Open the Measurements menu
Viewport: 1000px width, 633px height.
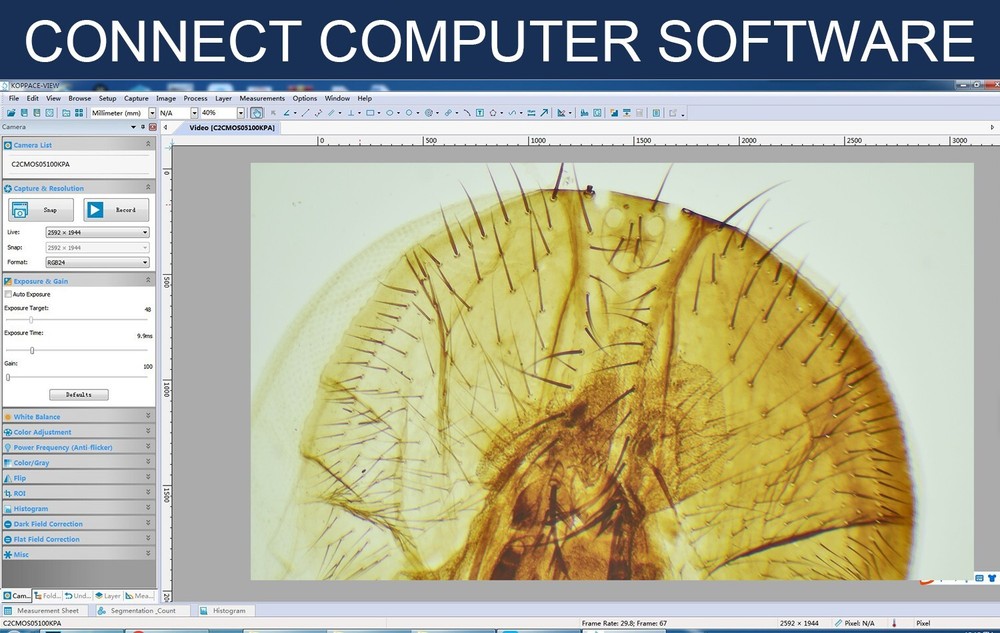click(262, 98)
